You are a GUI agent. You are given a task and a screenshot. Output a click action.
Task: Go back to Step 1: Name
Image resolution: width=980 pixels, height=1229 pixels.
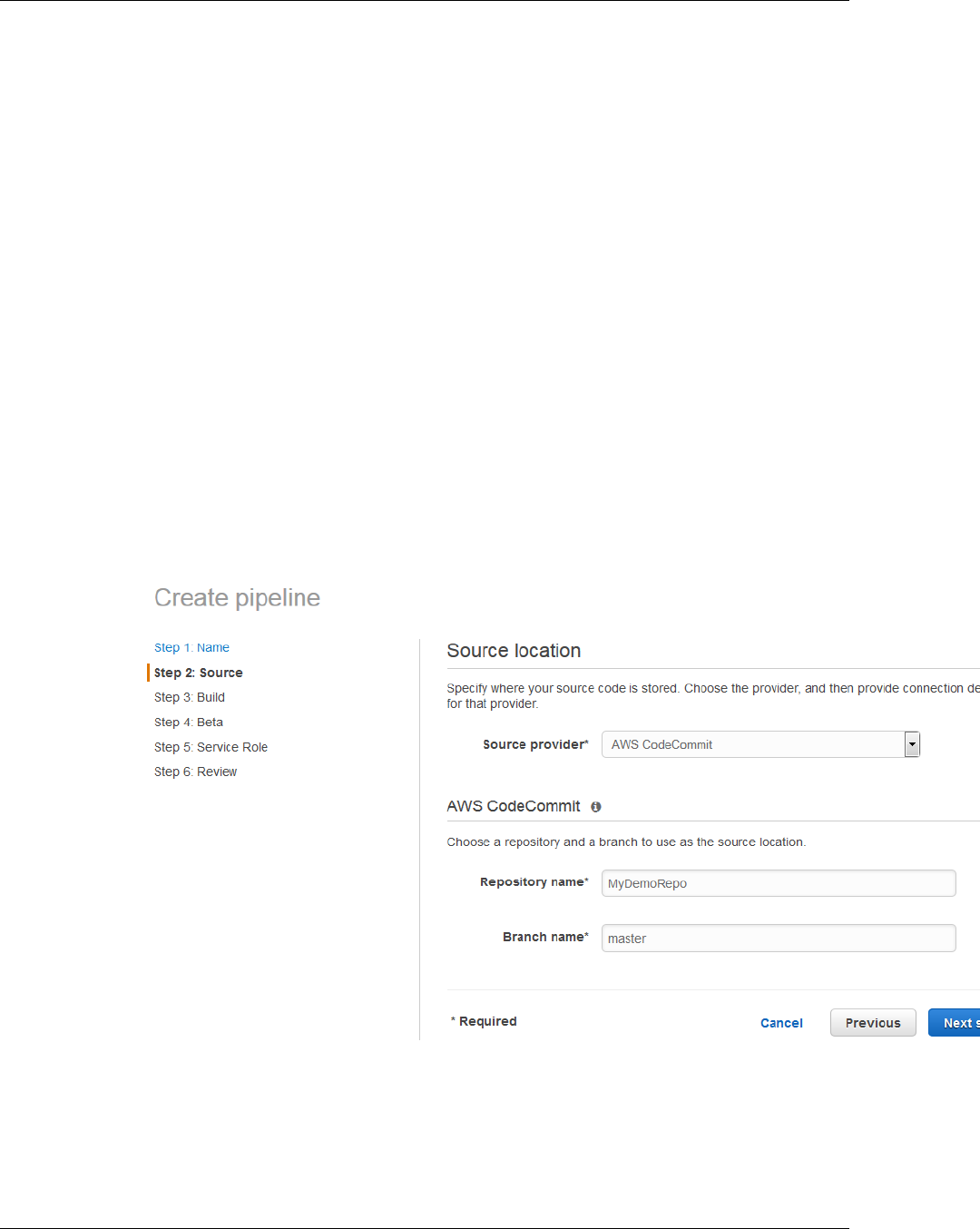(x=191, y=648)
